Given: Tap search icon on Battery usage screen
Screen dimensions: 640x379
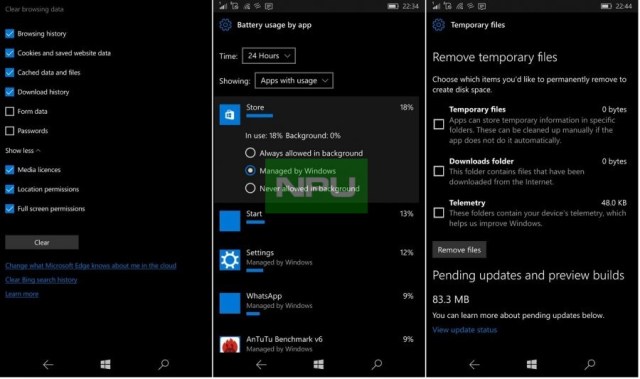Looking at the screenshot, I should coord(377,364).
